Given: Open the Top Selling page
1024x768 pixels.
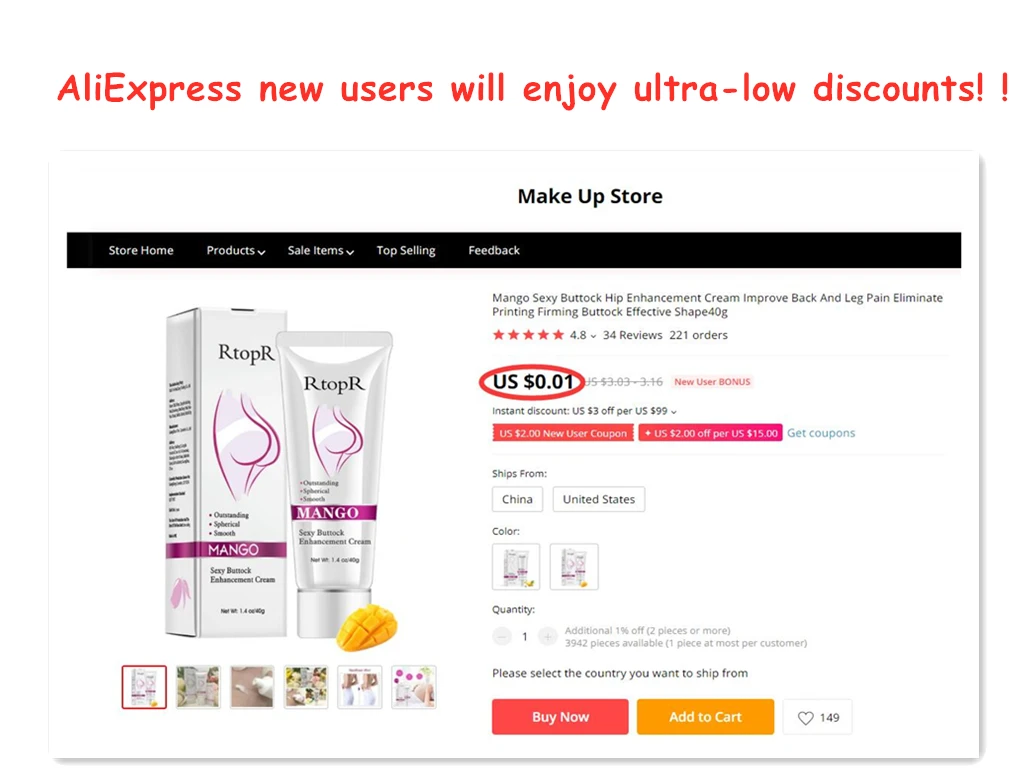Looking at the screenshot, I should (x=406, y=251).
